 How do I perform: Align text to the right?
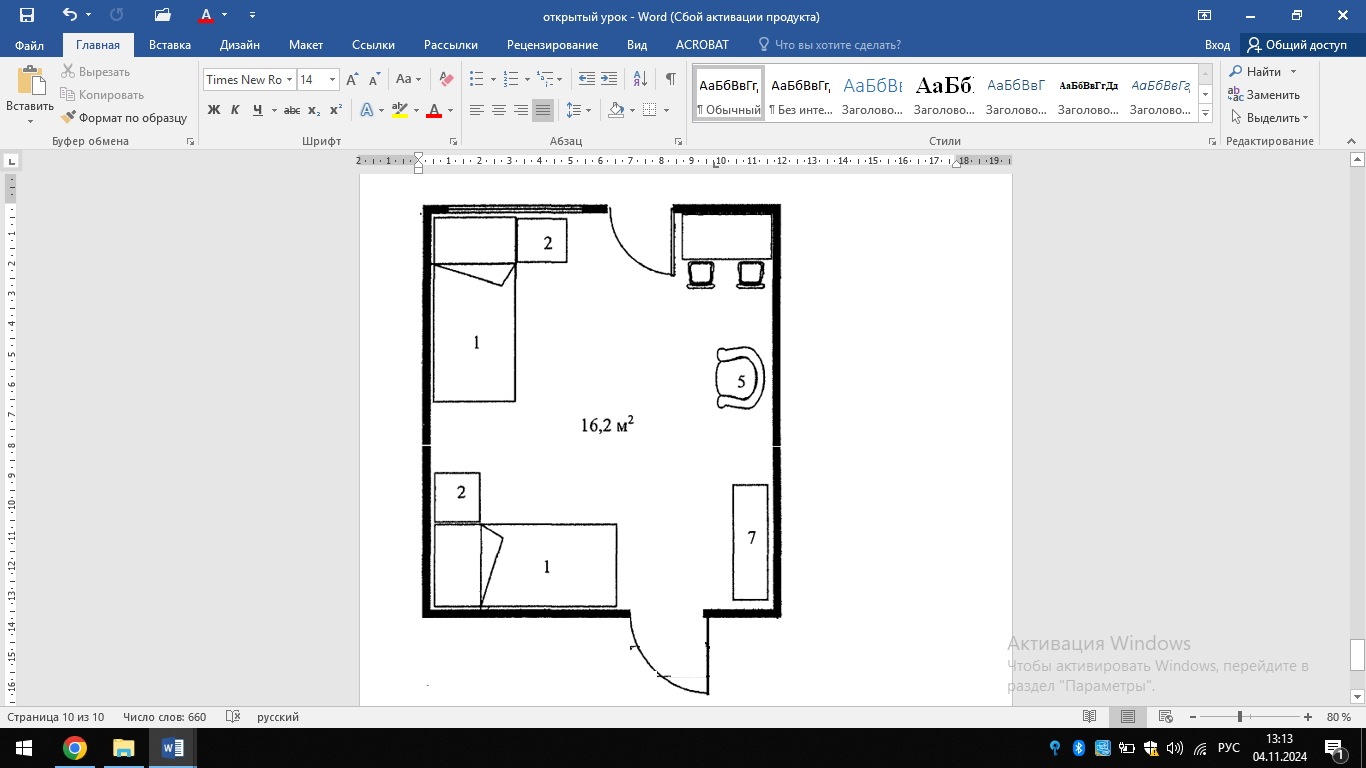point(520,110)
